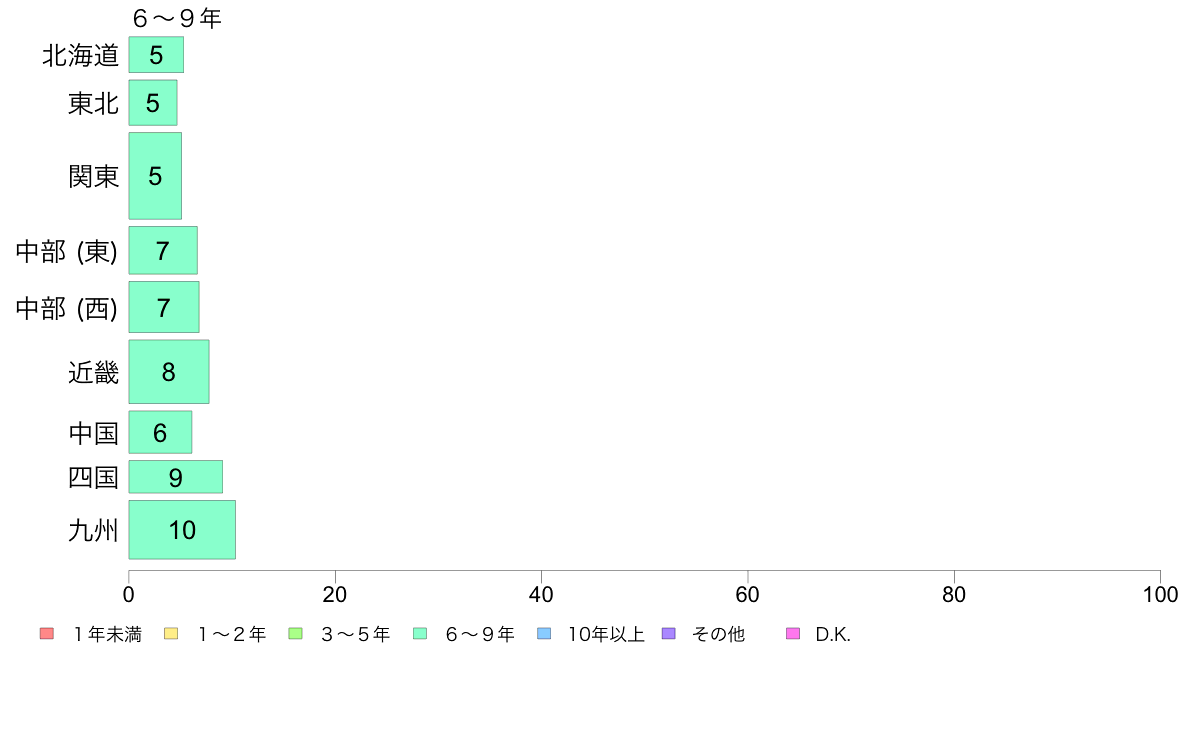Click the 100 tick on x-axis
Viewport: 1188px width, 736px height.
tap(1160, 594)
